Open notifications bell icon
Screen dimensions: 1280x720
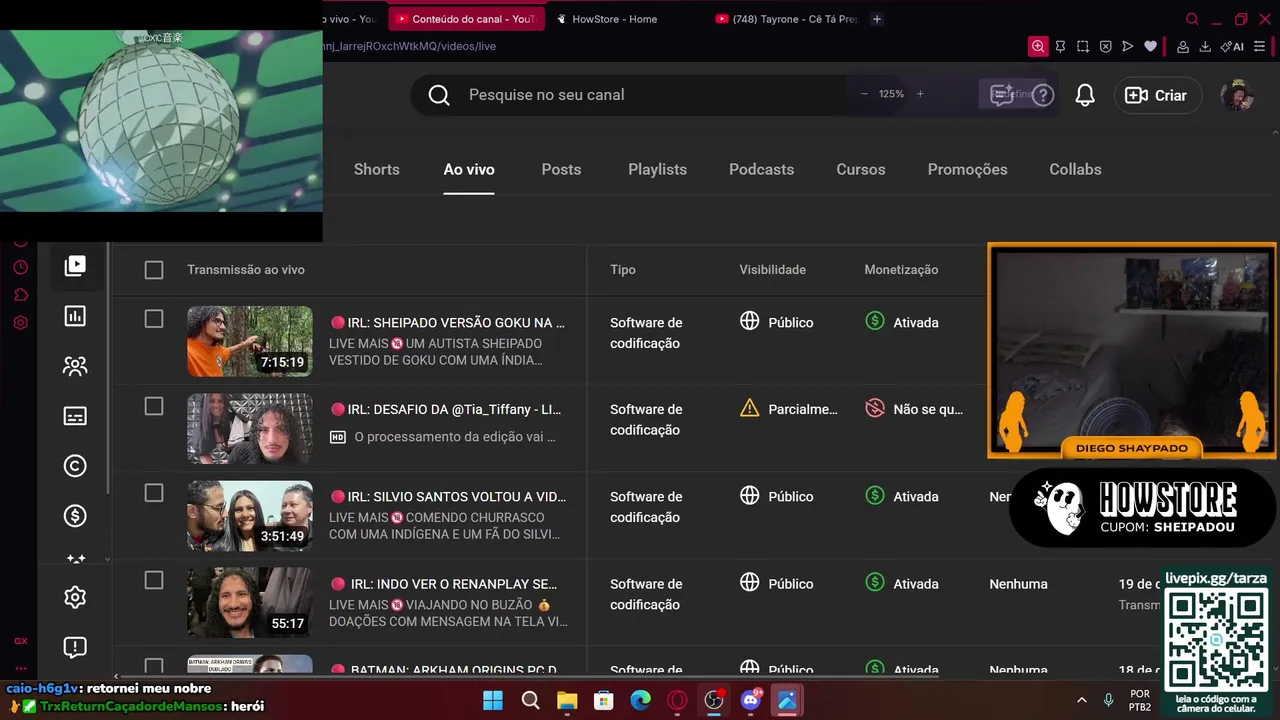pyautogui.click(x=1085, y=95)
